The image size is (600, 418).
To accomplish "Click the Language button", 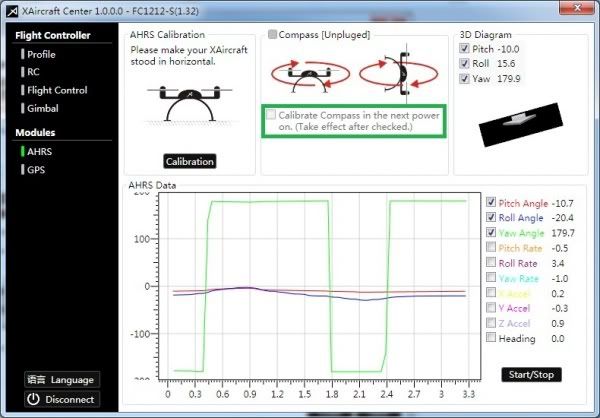I will pos(62,380).
